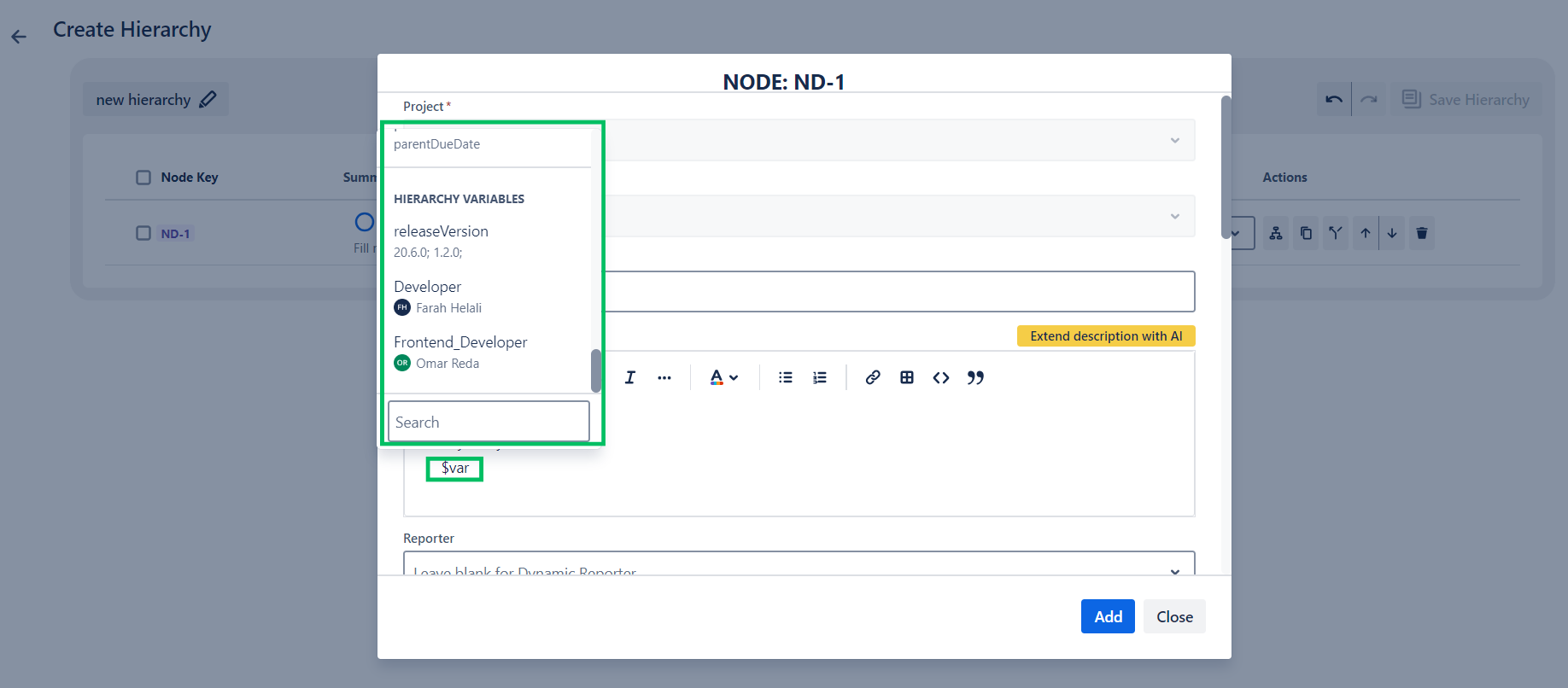Open more formatting options ellipsis

click(664, 377)
